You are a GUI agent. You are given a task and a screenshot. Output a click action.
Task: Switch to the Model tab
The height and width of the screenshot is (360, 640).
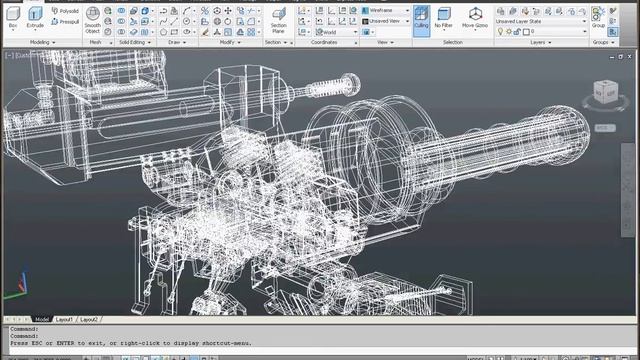[42, 319]
